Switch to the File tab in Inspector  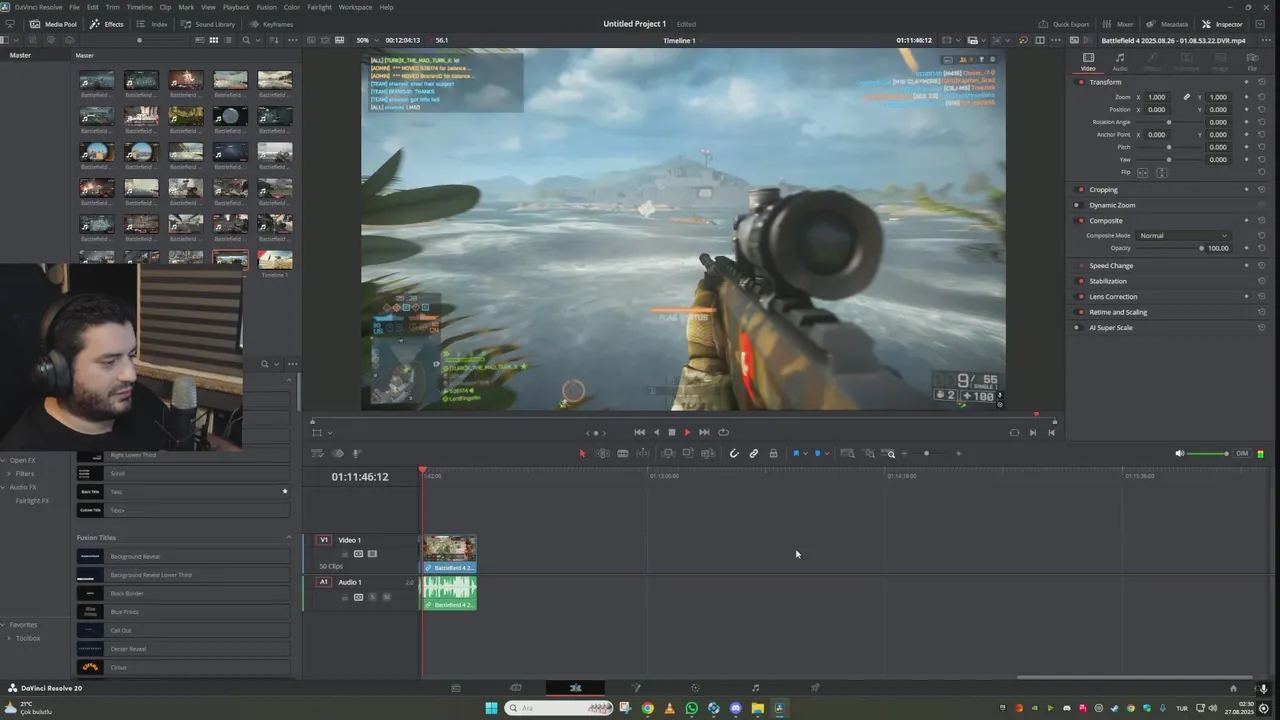[1252, 62]
